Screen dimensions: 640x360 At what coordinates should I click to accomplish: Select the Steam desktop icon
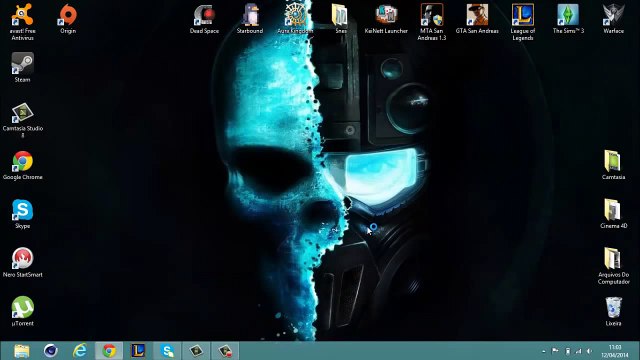pos(22,67)
